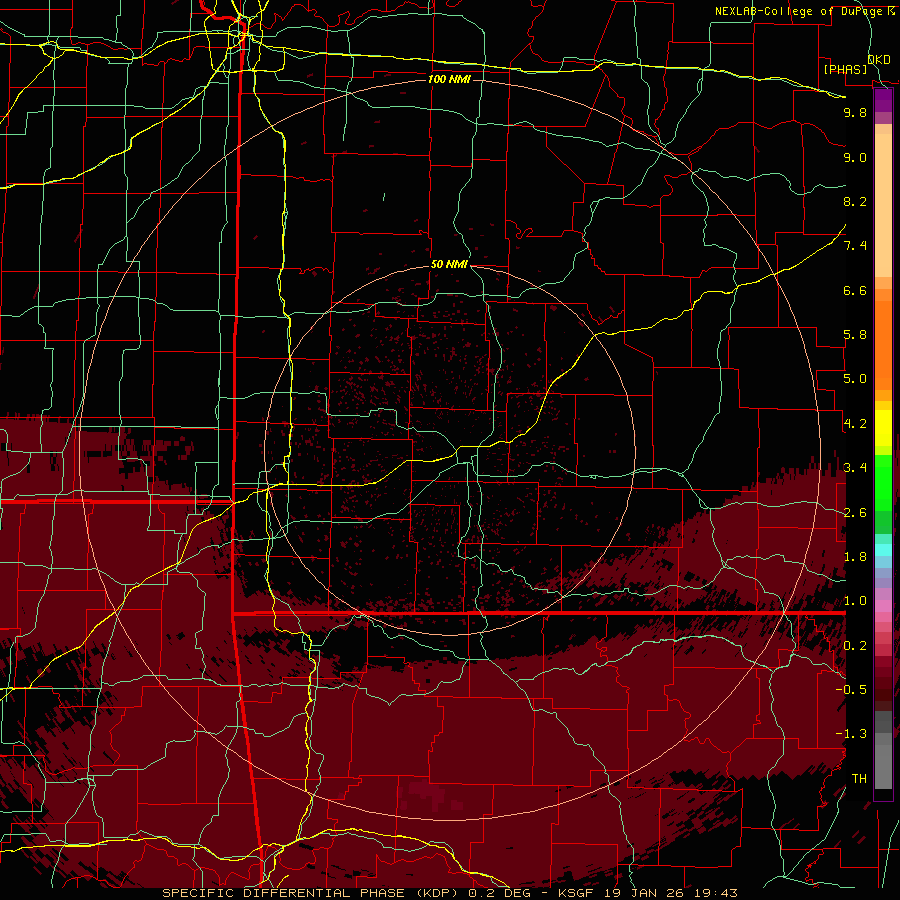Click the -1.3 scale value

(x=851, y=734)
